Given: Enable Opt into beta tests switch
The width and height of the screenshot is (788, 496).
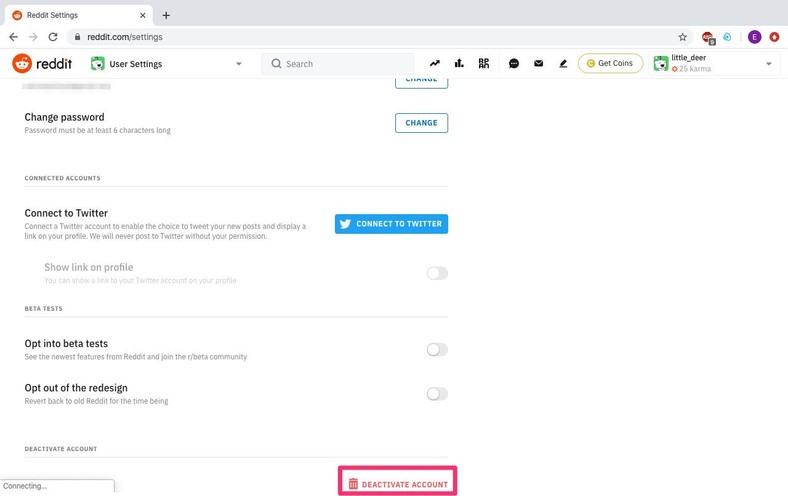Looking at the screenshot, I should tap(437, 349).
